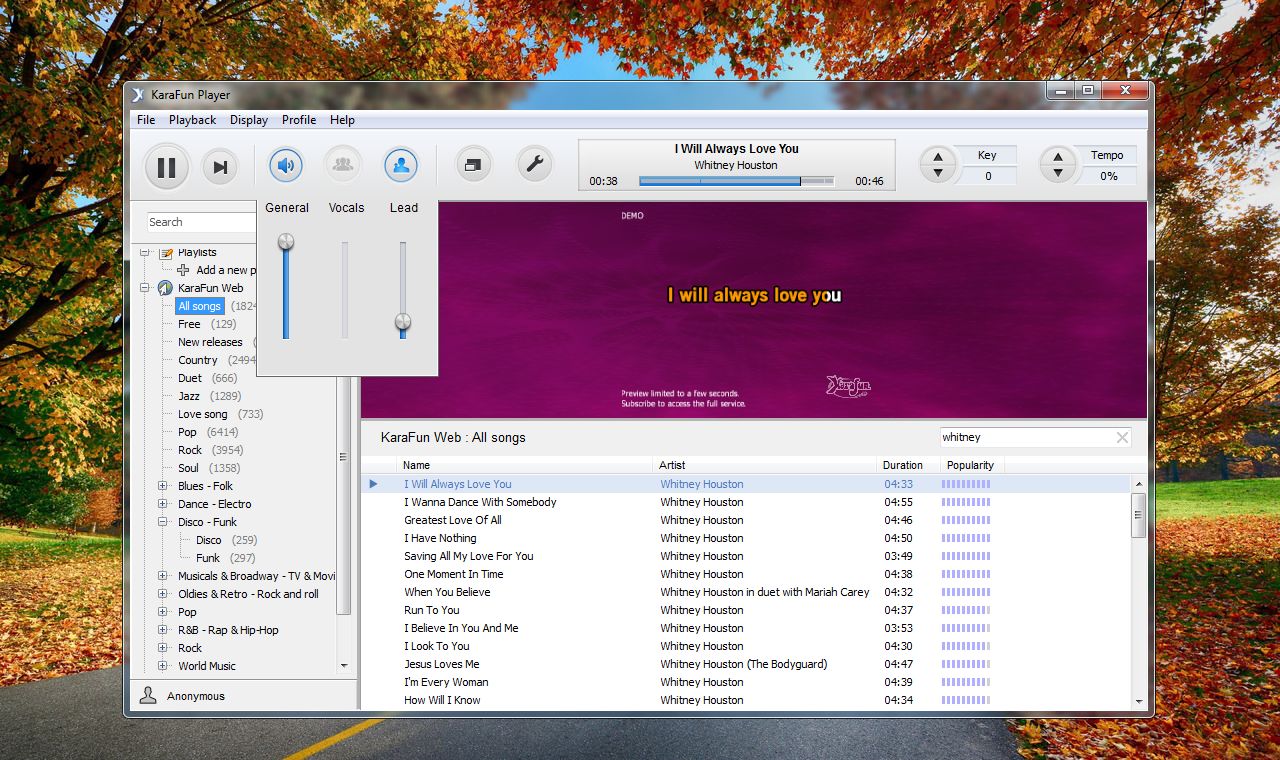
Task: Click song list scrollbar down arrow
Action: pyautogui.click(x=1139, y=702)
